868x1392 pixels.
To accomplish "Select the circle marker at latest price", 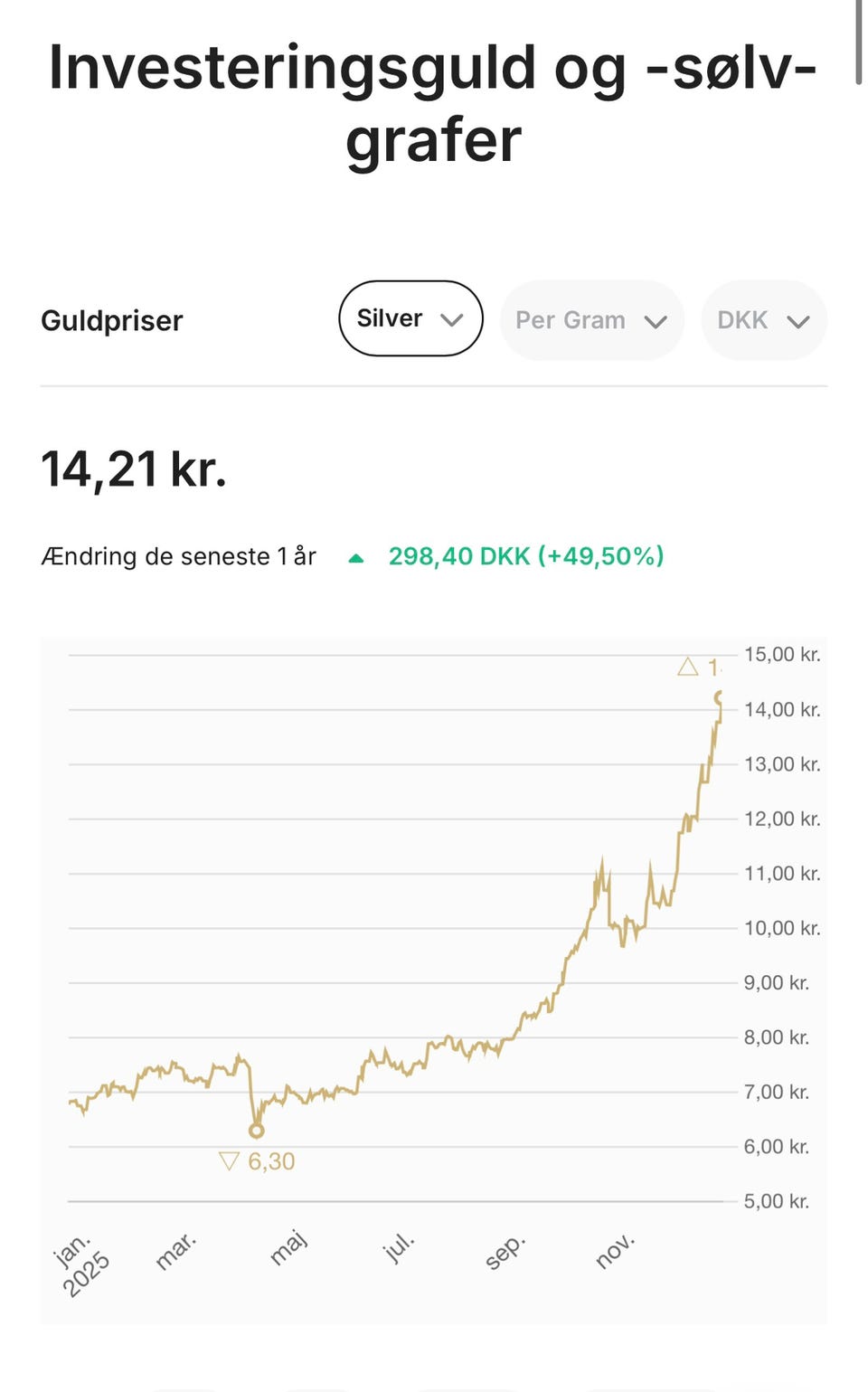I will pyautogui.click(x=720, y=697).
